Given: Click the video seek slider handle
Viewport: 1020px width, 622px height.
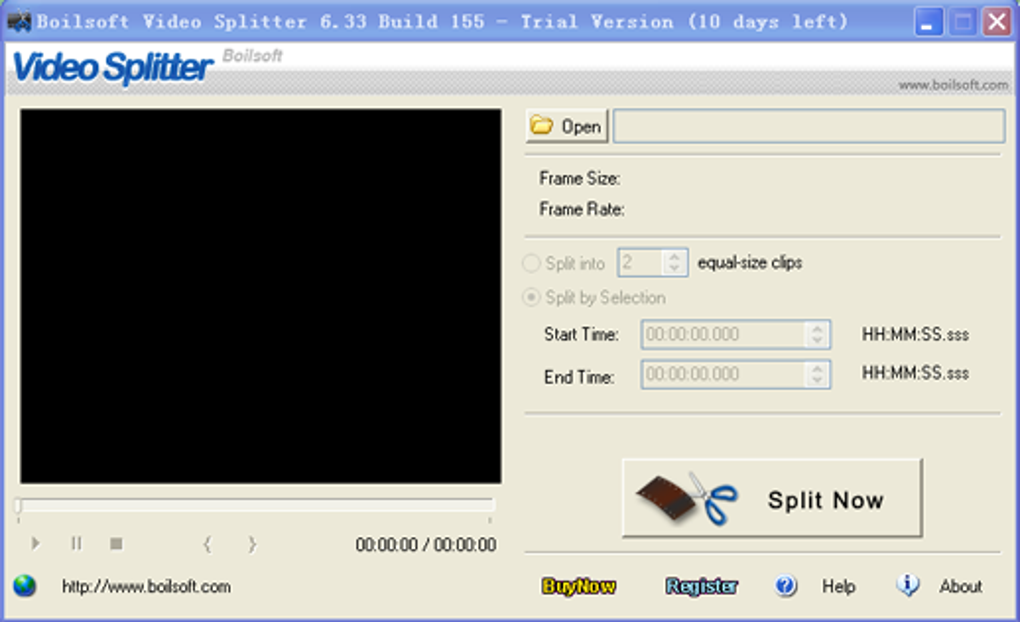Looking at the screenshot, I should (x=18, y=506).
